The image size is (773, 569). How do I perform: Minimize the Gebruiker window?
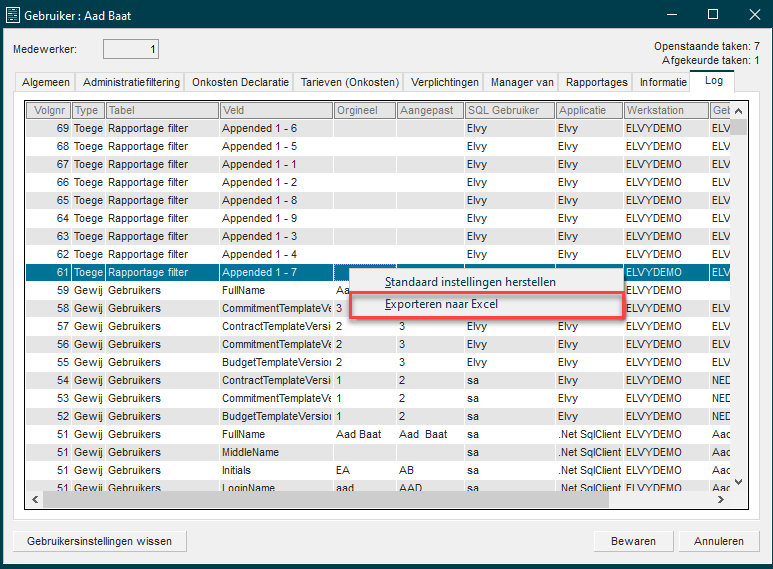coord(671,15)
